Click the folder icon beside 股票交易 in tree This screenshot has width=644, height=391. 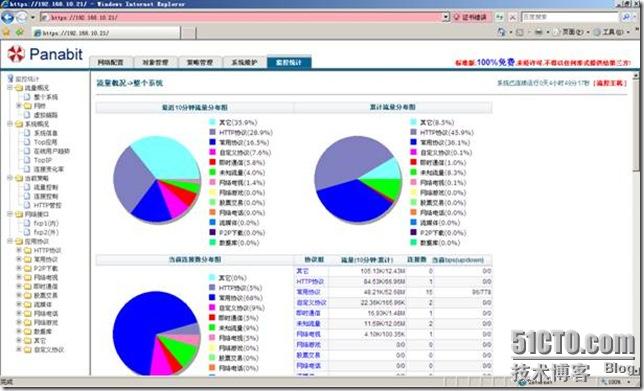coord(28,295)
